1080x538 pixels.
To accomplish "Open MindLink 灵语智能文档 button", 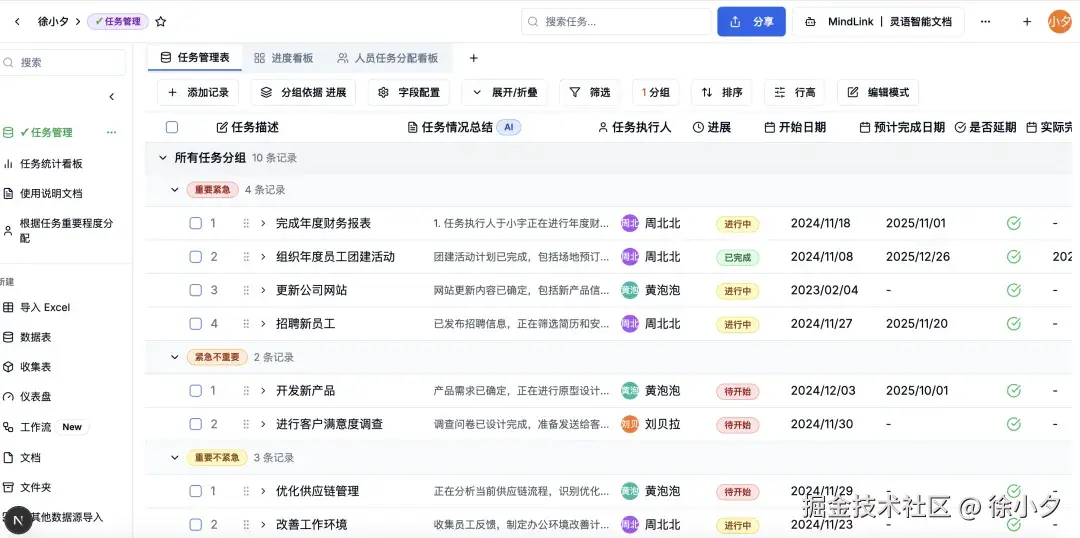I will coord(878,21).
